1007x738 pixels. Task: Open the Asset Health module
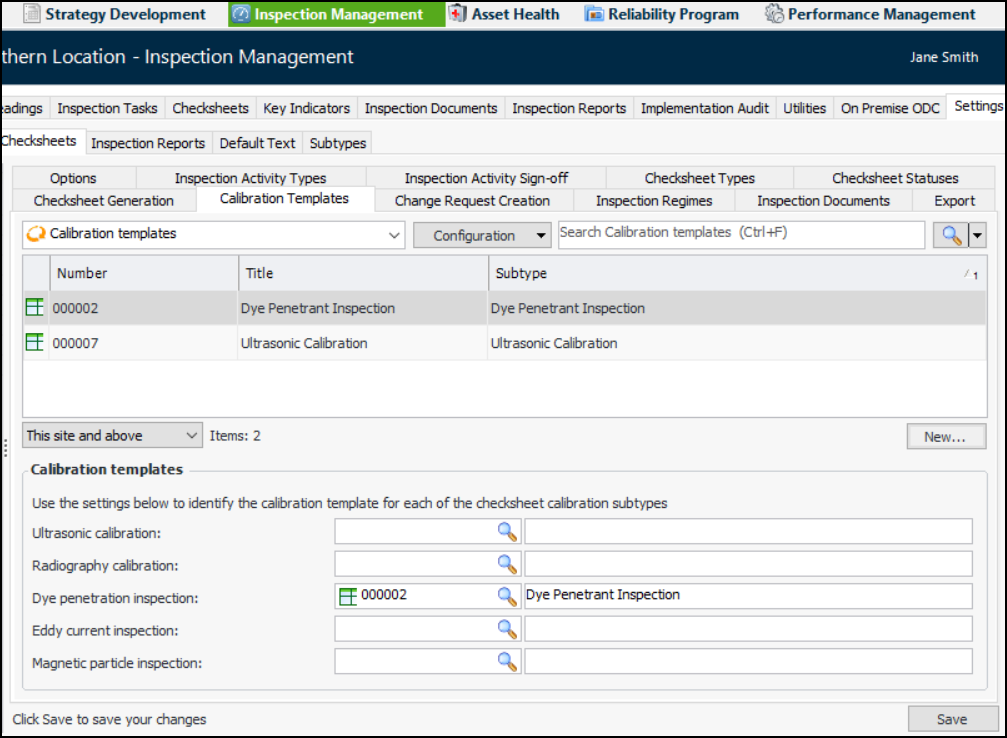pos(504,14)
